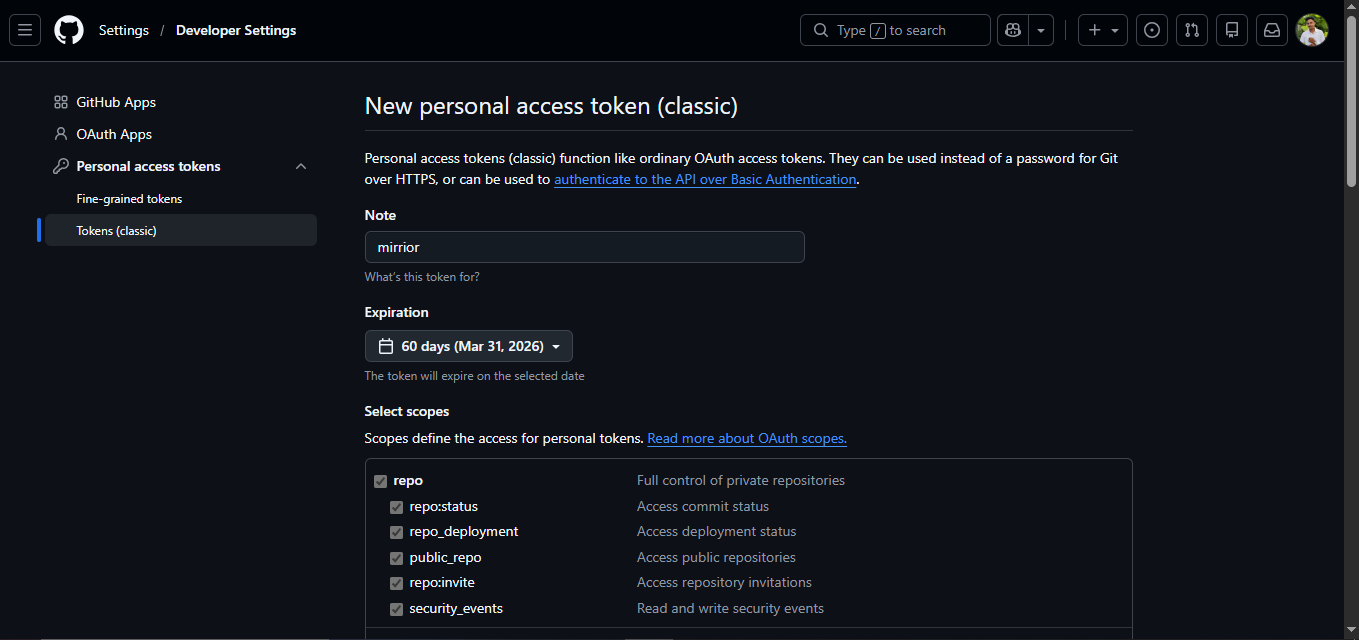The height and width of the screenshot is (640, 1359).
Task: Collapse the Personal access tokens section
Action: coord(301,166)
